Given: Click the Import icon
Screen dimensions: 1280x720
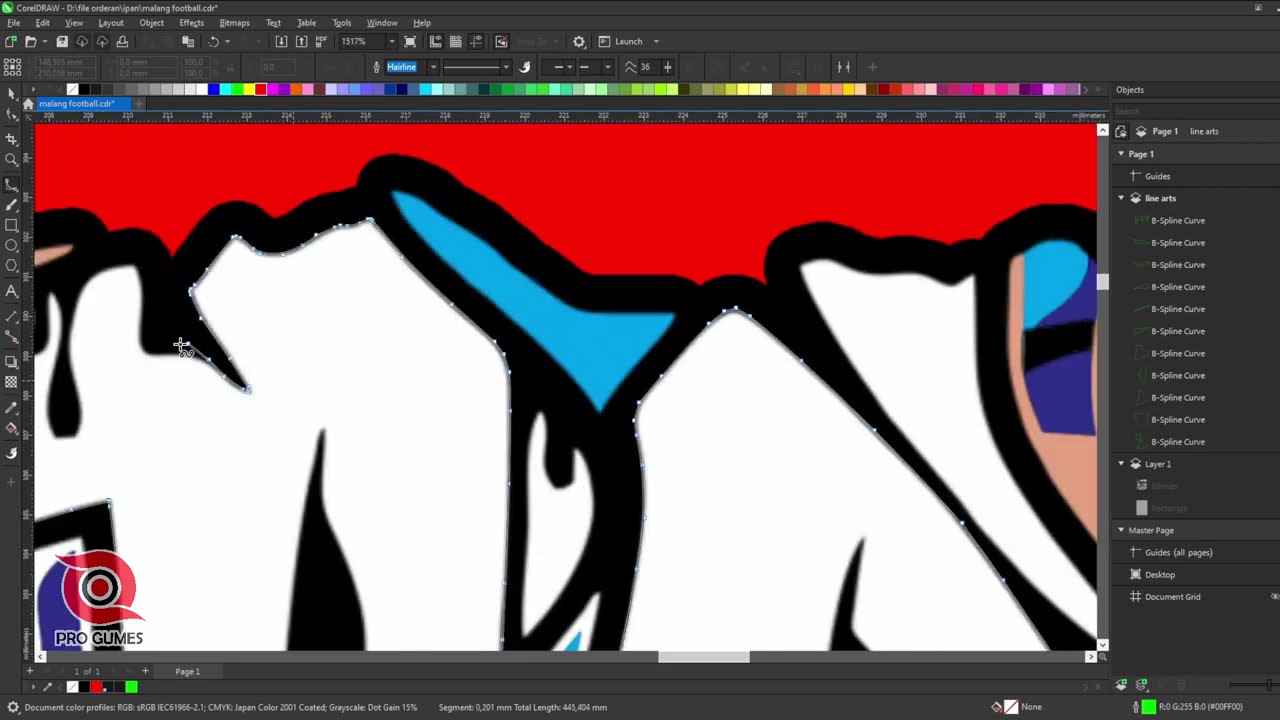Looking at the screenshot, I should (x=281, y=41).
